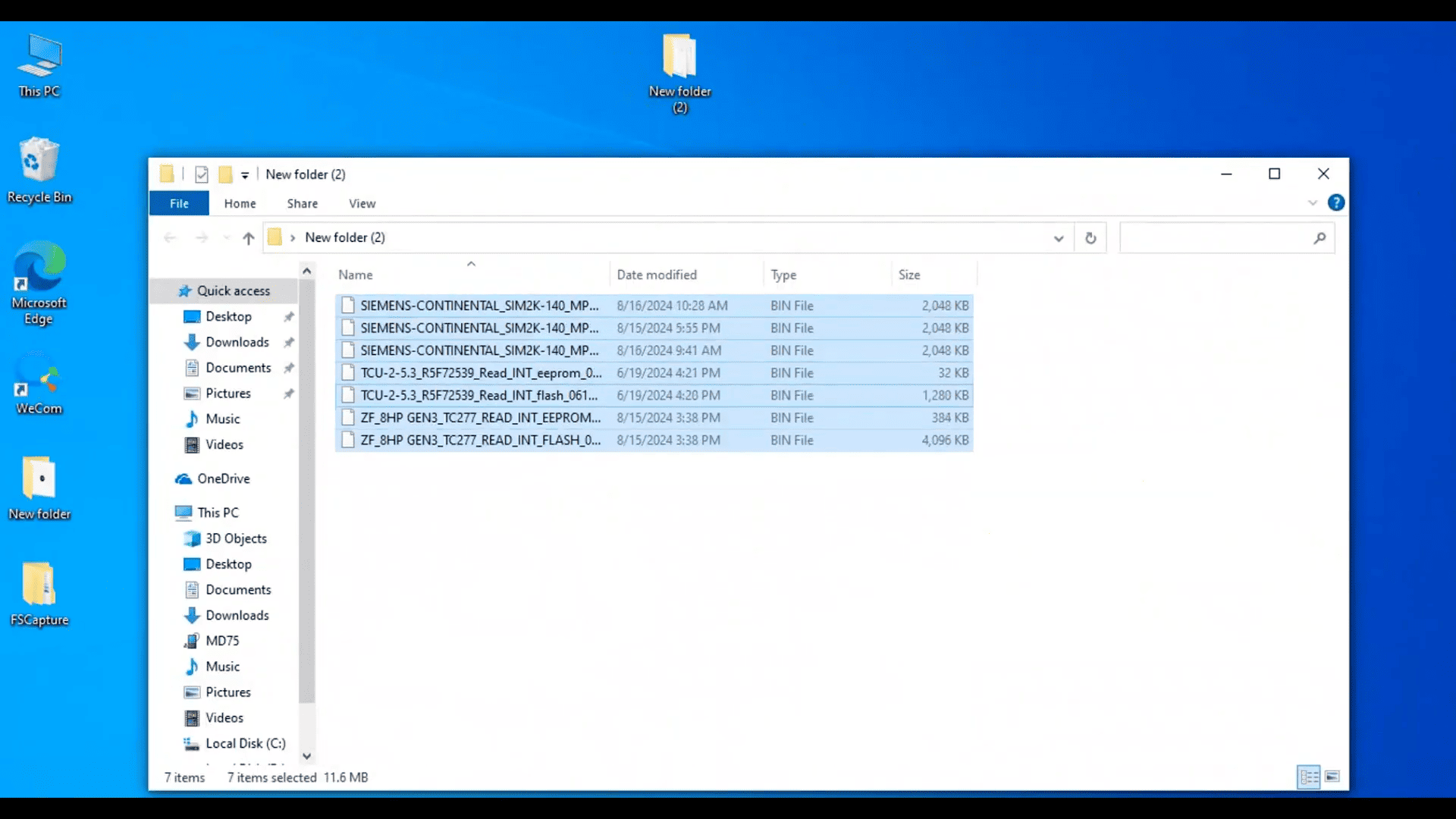The width and height of the screenshot is (1456, 819).
Task: Select This PC in navigation pane
Action: [218, 513]
